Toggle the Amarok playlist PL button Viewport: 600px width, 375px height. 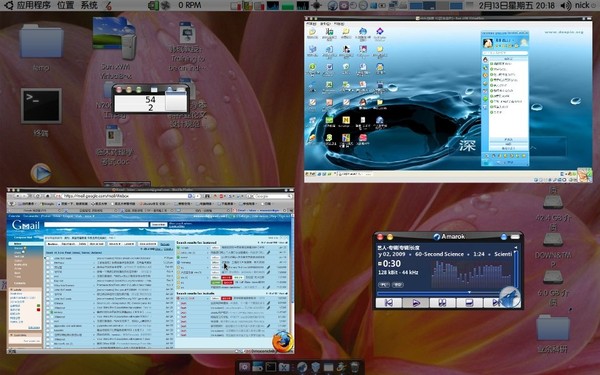(384, 285)
